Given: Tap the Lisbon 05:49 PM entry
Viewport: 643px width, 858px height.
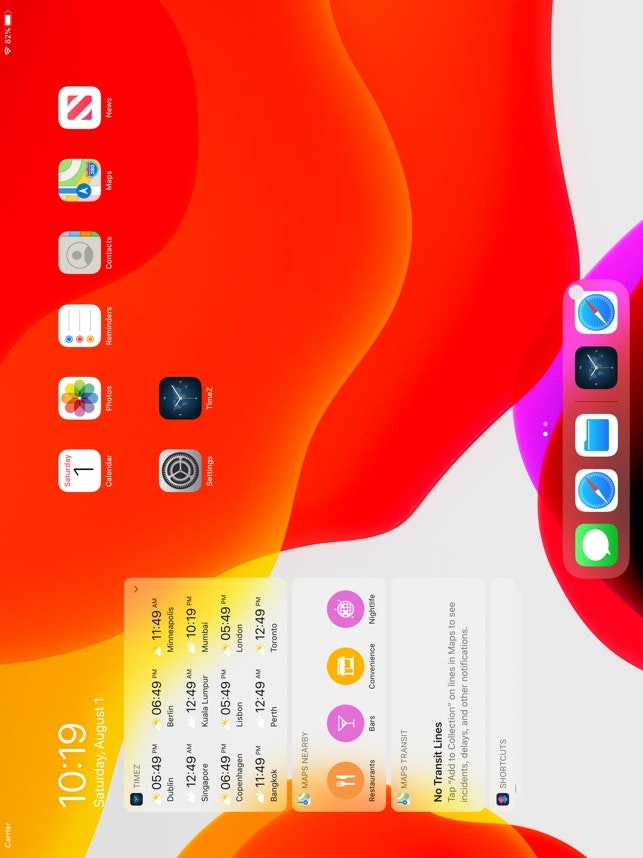Looking at the screenshot, I should (231, 697).
